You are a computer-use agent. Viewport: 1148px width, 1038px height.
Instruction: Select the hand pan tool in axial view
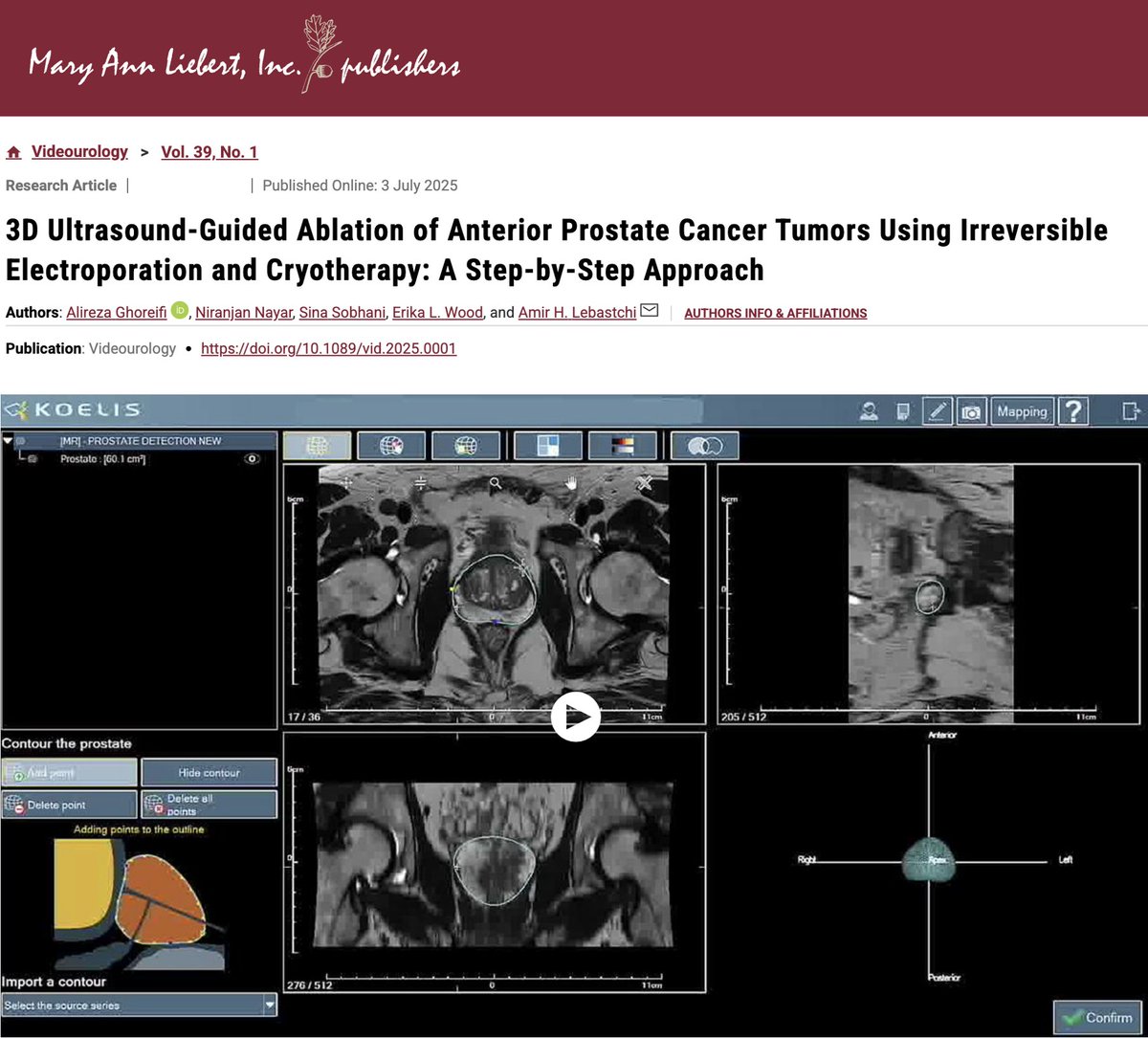coord(571,483)
